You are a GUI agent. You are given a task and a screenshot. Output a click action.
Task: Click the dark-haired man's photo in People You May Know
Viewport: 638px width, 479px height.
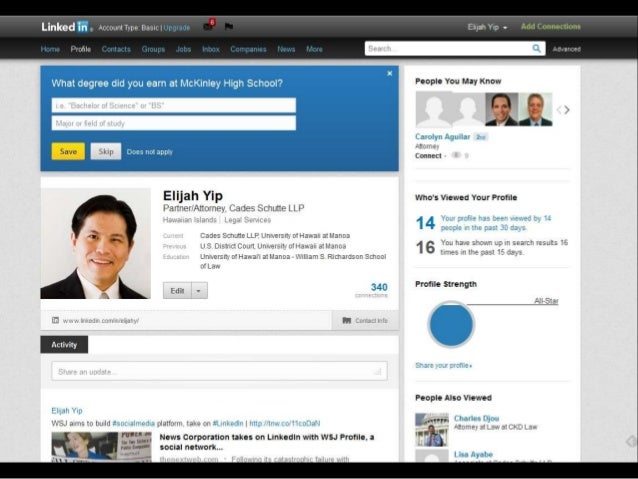click(502, 109)
